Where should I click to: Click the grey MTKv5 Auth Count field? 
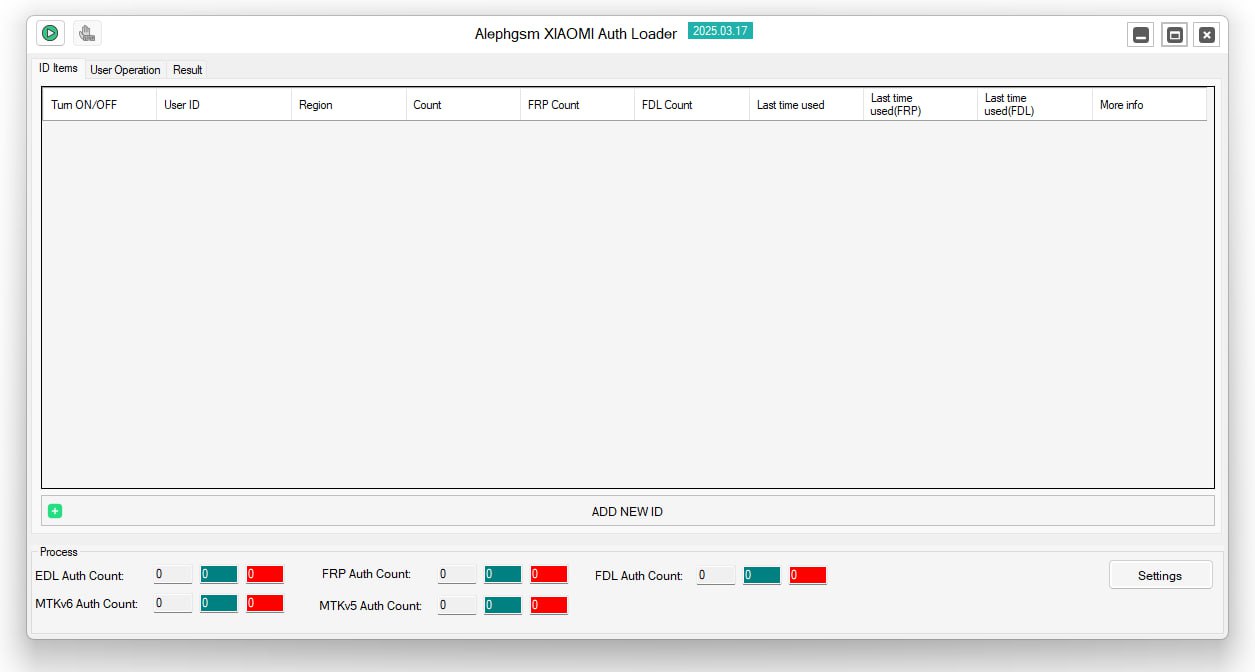pyautogui.click(x=457, y=605)
